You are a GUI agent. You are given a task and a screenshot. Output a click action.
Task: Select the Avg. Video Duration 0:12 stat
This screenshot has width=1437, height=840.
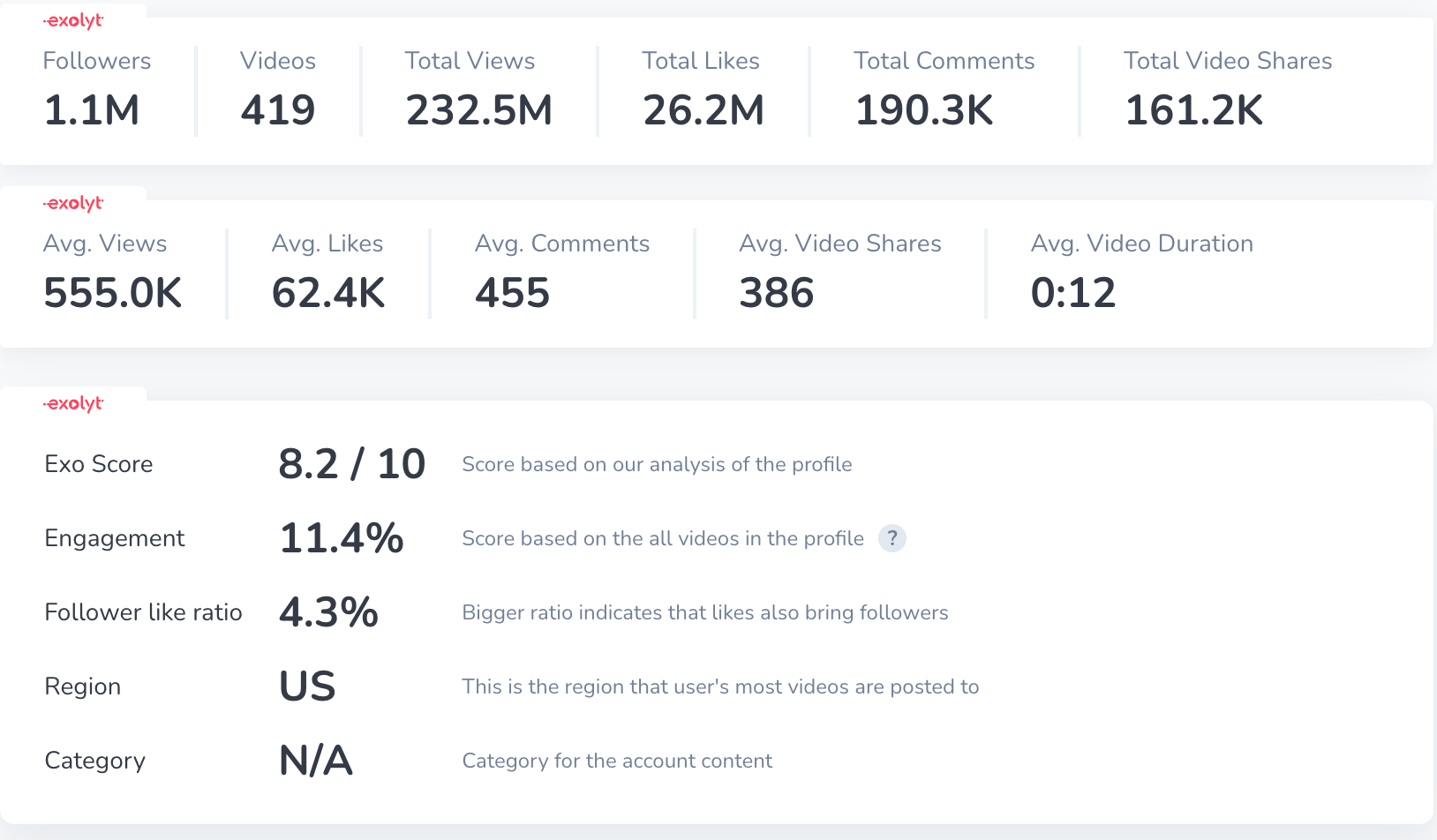tap(1073, 293)
